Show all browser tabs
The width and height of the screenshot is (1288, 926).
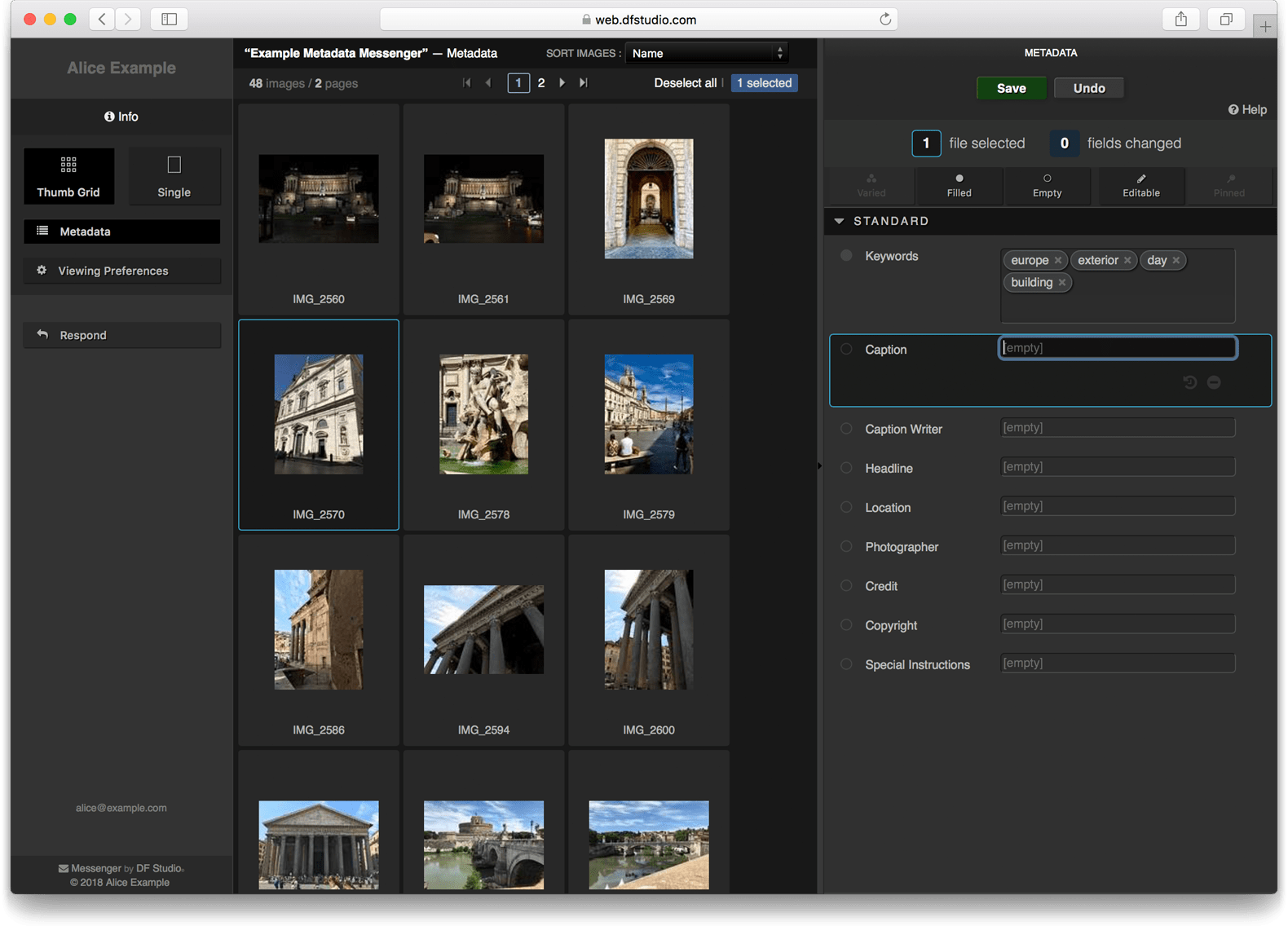pyautogui.click(x=1226, y=19)
